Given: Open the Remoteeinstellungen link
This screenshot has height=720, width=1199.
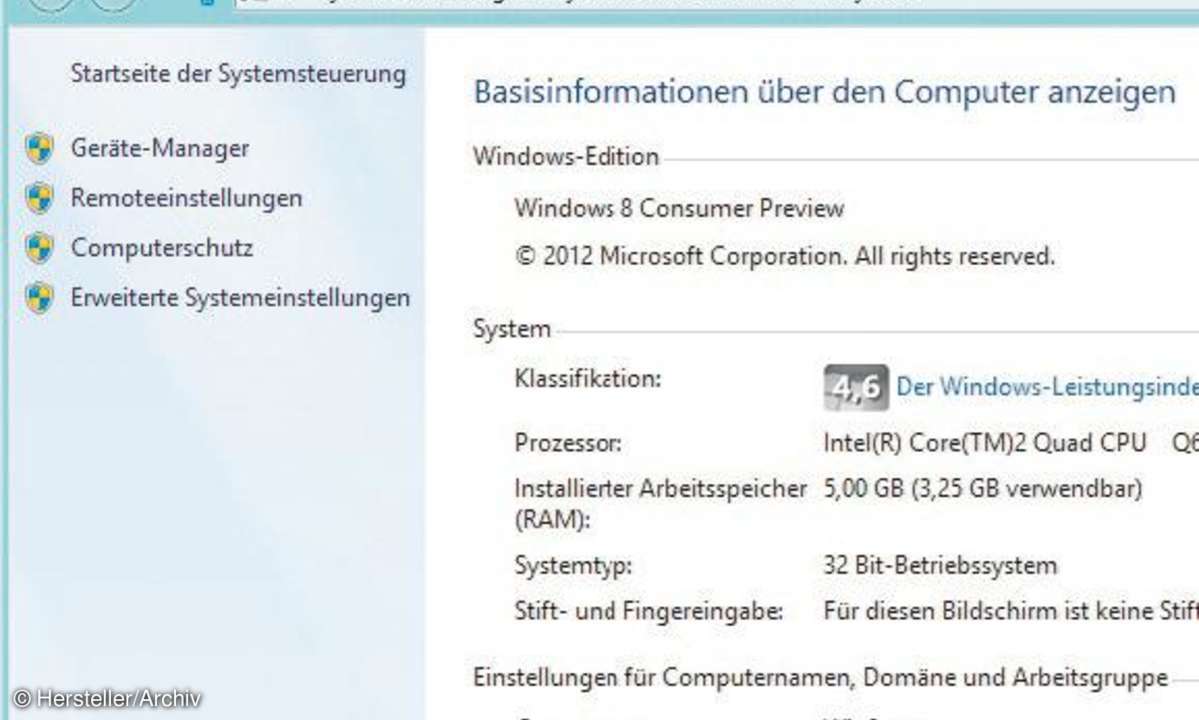Looking at the screenshot, I should click(x=187, y=198).
